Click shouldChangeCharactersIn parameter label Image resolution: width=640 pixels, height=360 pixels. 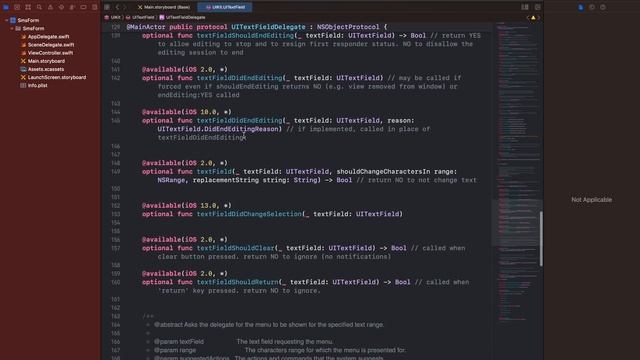(x=383, y=171)
